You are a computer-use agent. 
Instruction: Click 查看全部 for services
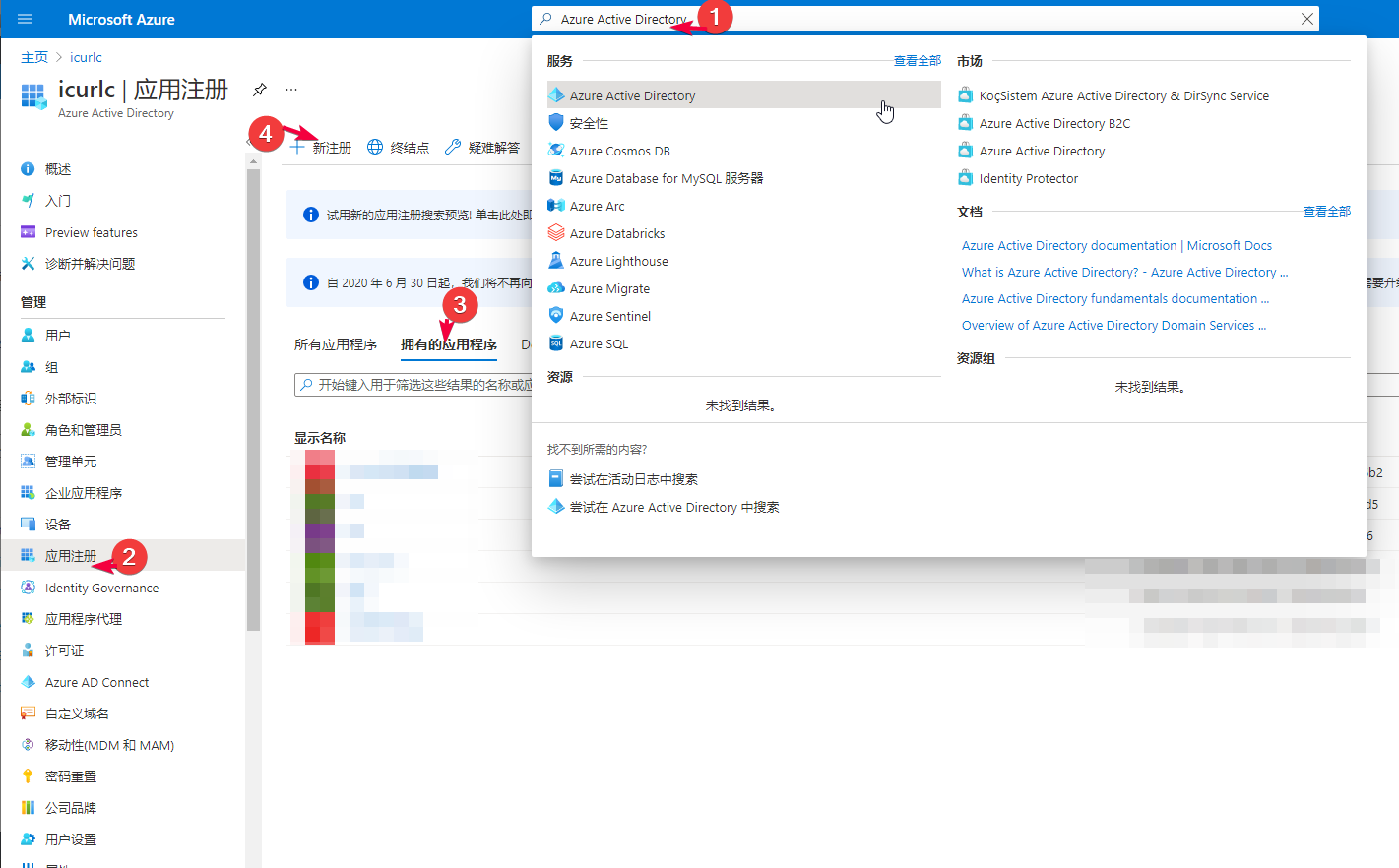[918, 61]
